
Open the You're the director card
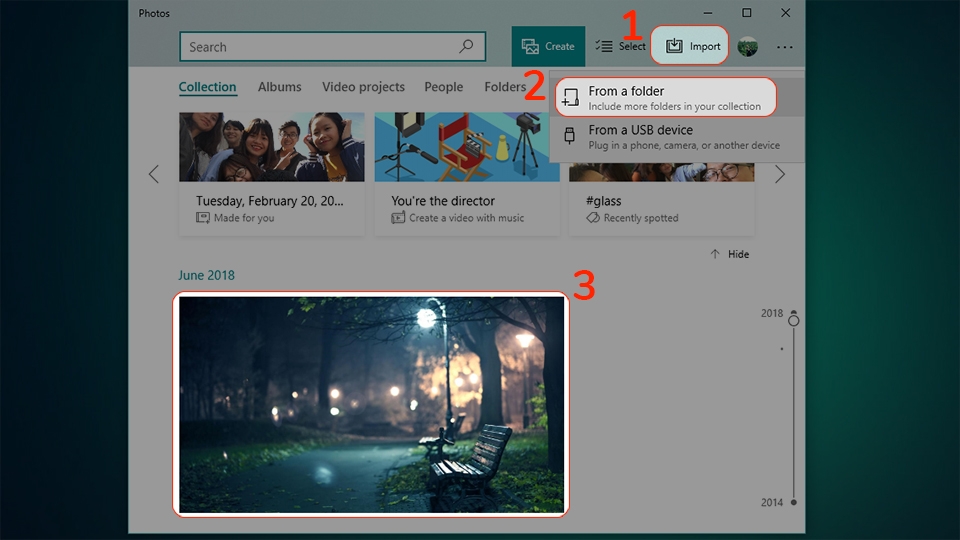tap(467, 173)
